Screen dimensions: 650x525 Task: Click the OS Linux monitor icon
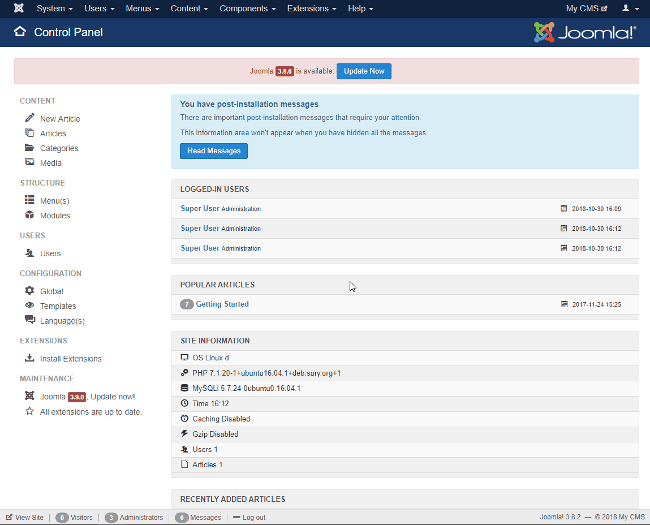tap(184, 357)
